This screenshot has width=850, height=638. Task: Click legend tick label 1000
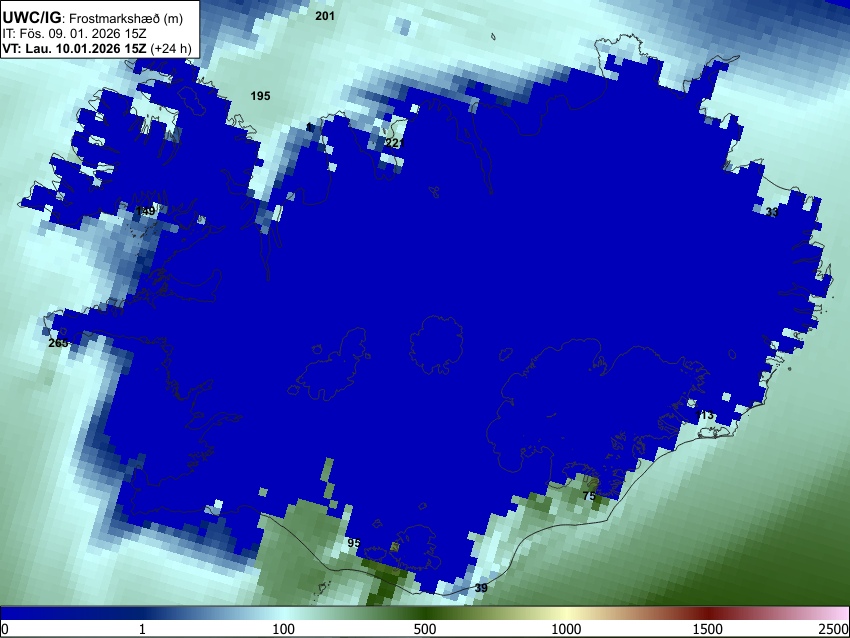(566, 629)
